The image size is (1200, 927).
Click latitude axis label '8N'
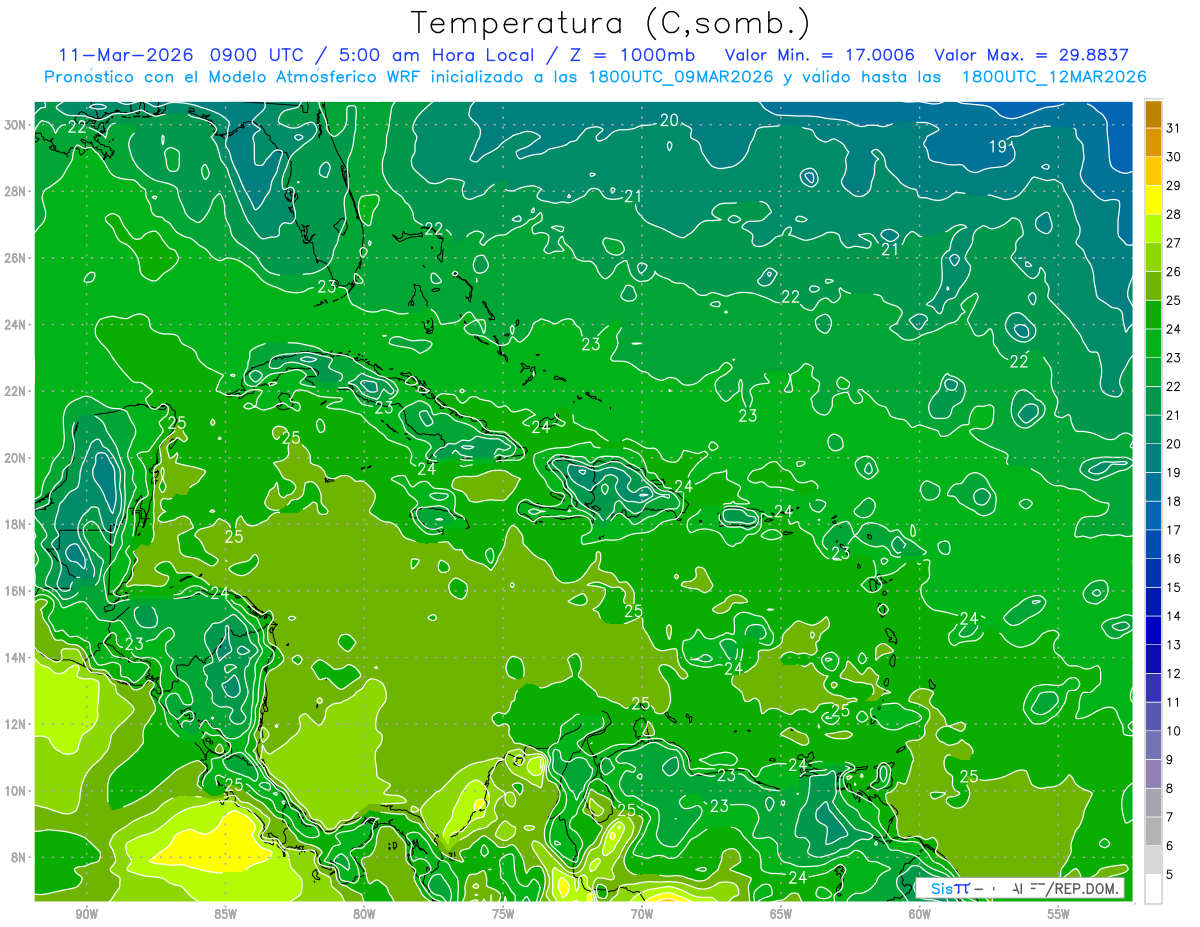[x=20, y=858]
